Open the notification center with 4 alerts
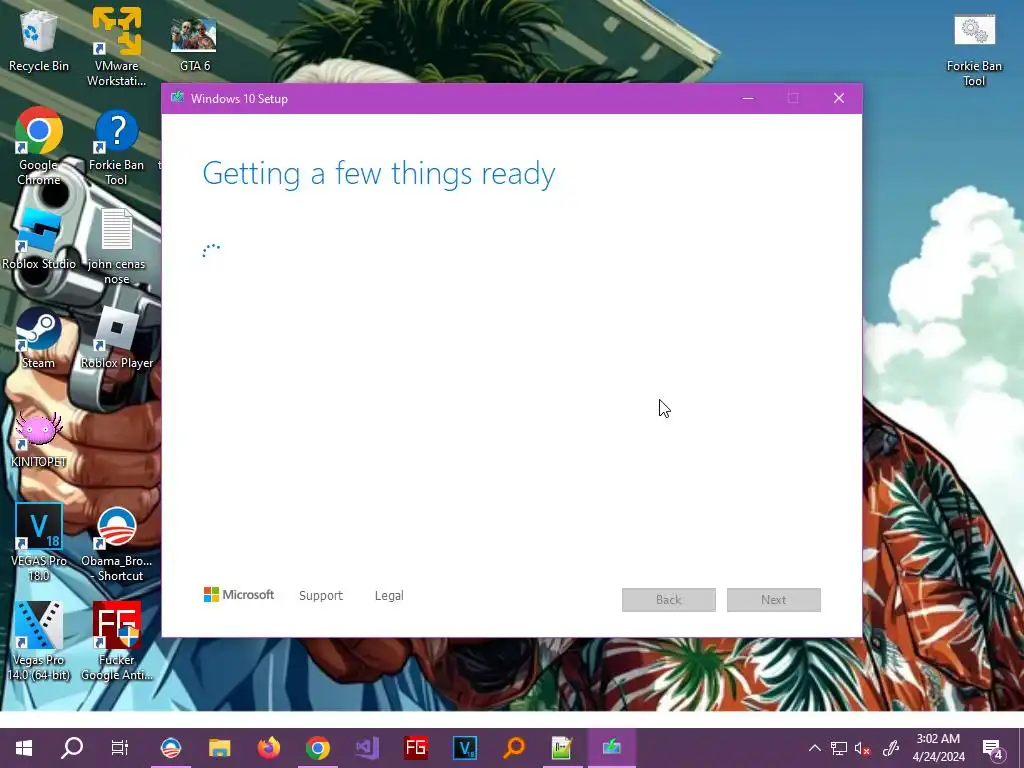 993,748
